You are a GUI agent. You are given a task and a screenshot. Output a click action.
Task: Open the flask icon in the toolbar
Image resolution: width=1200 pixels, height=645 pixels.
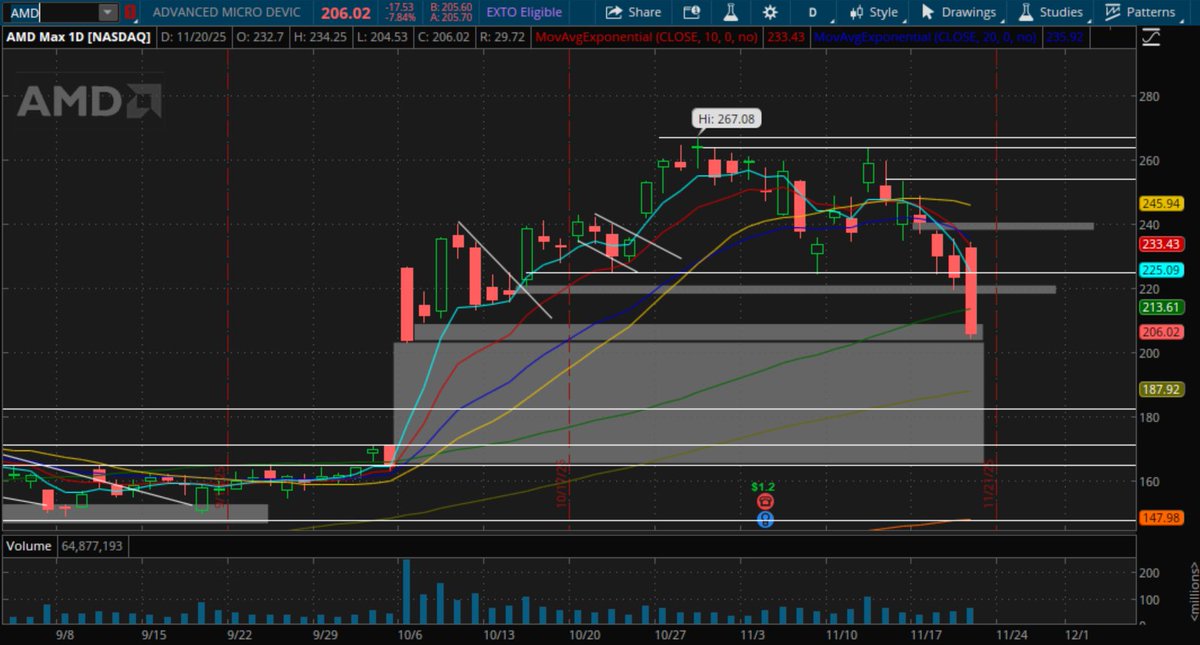coord(731,12)
